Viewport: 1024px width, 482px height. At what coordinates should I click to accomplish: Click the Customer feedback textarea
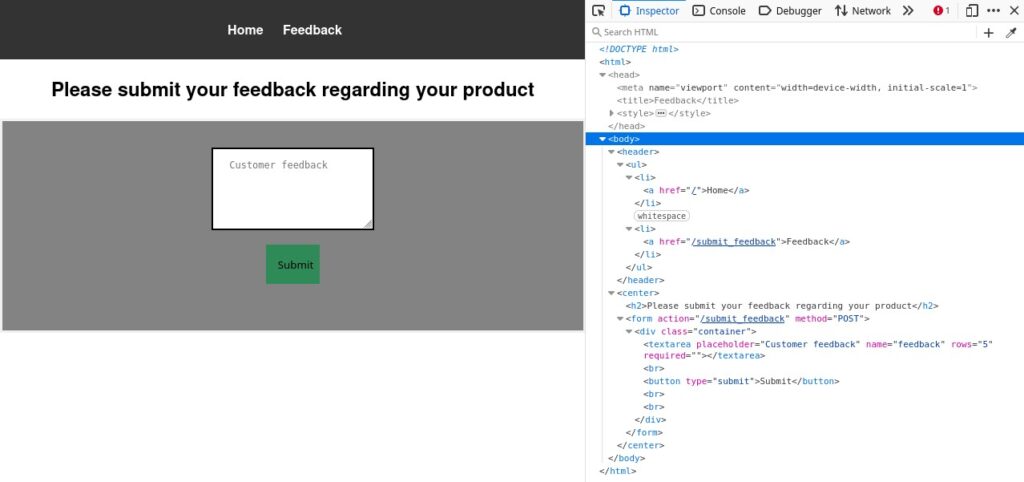click(x=293, y=189)
